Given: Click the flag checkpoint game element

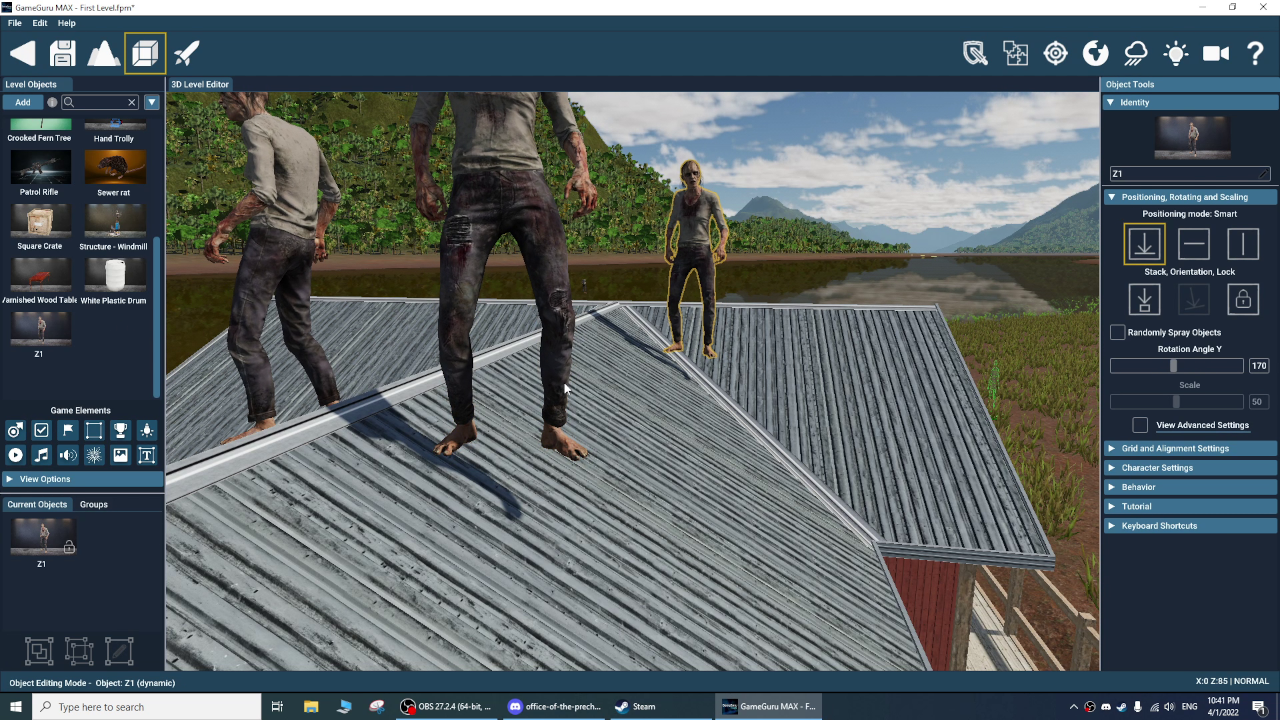Looking at the screenshot, I should [68, 430].
